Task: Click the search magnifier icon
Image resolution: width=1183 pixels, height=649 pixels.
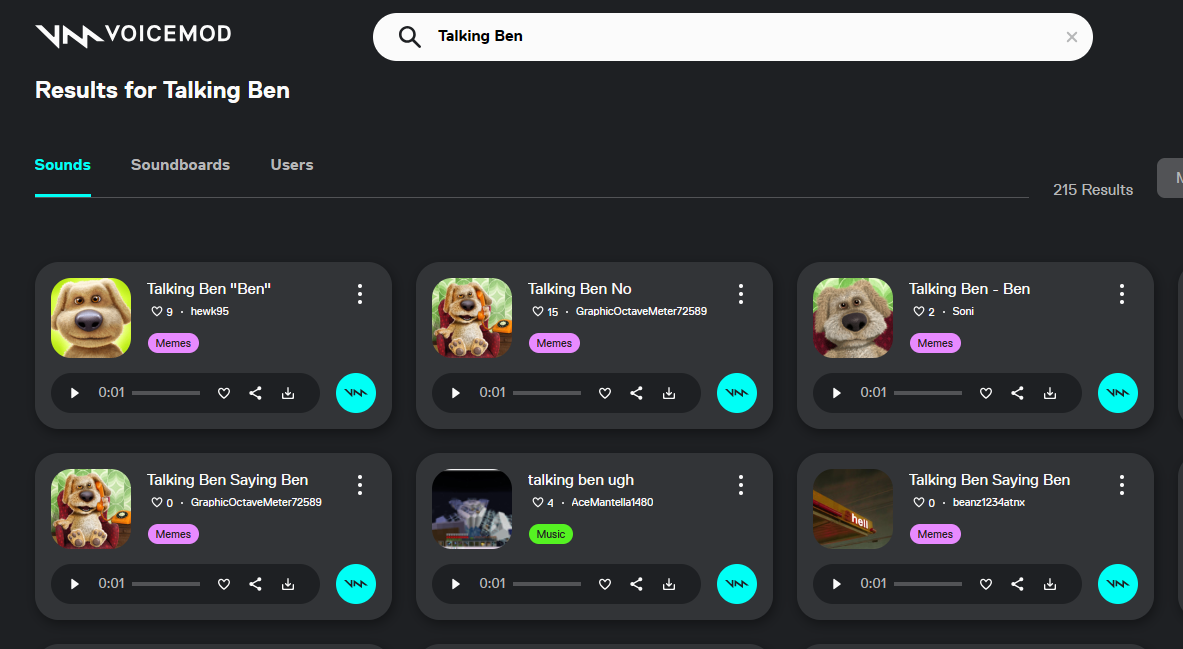Action: click(410, 37)
